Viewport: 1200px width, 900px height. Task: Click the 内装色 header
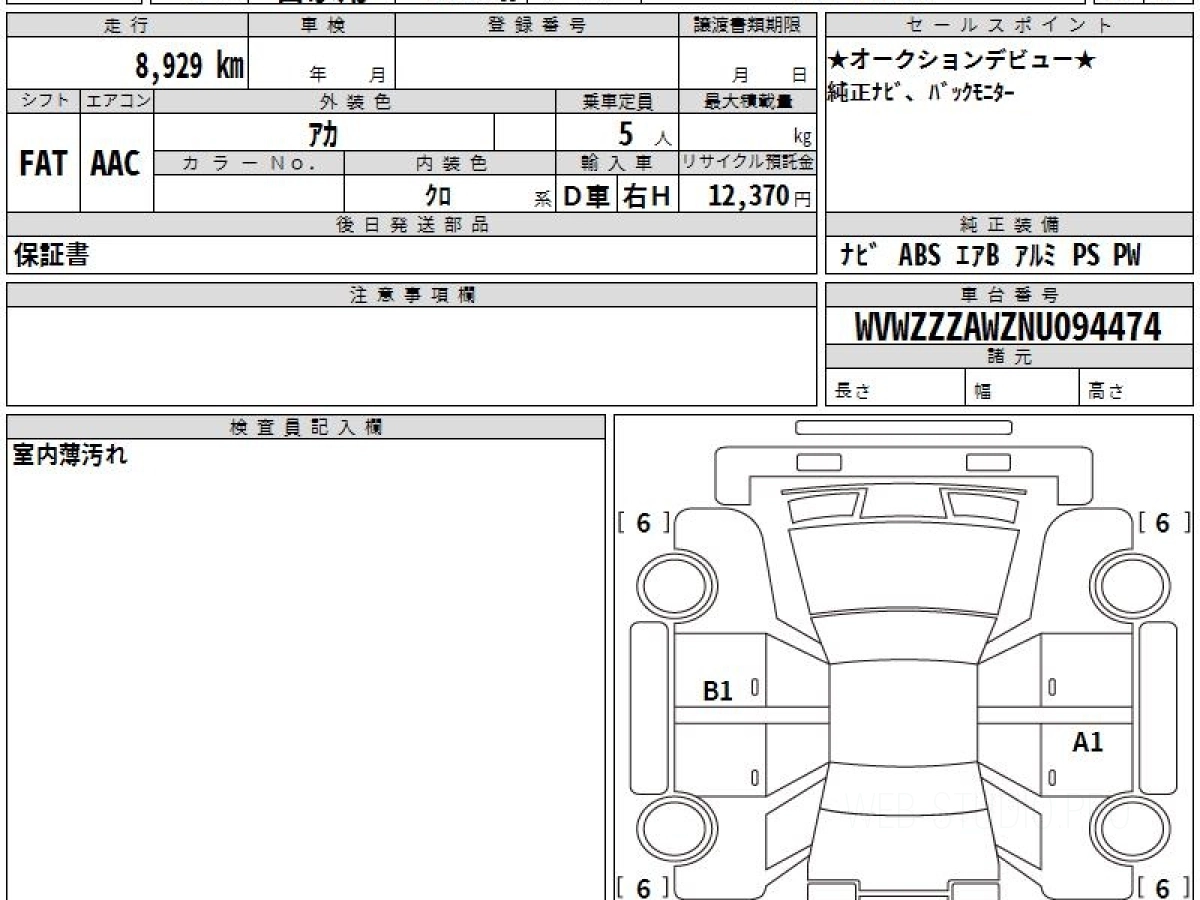click(450, 162)
